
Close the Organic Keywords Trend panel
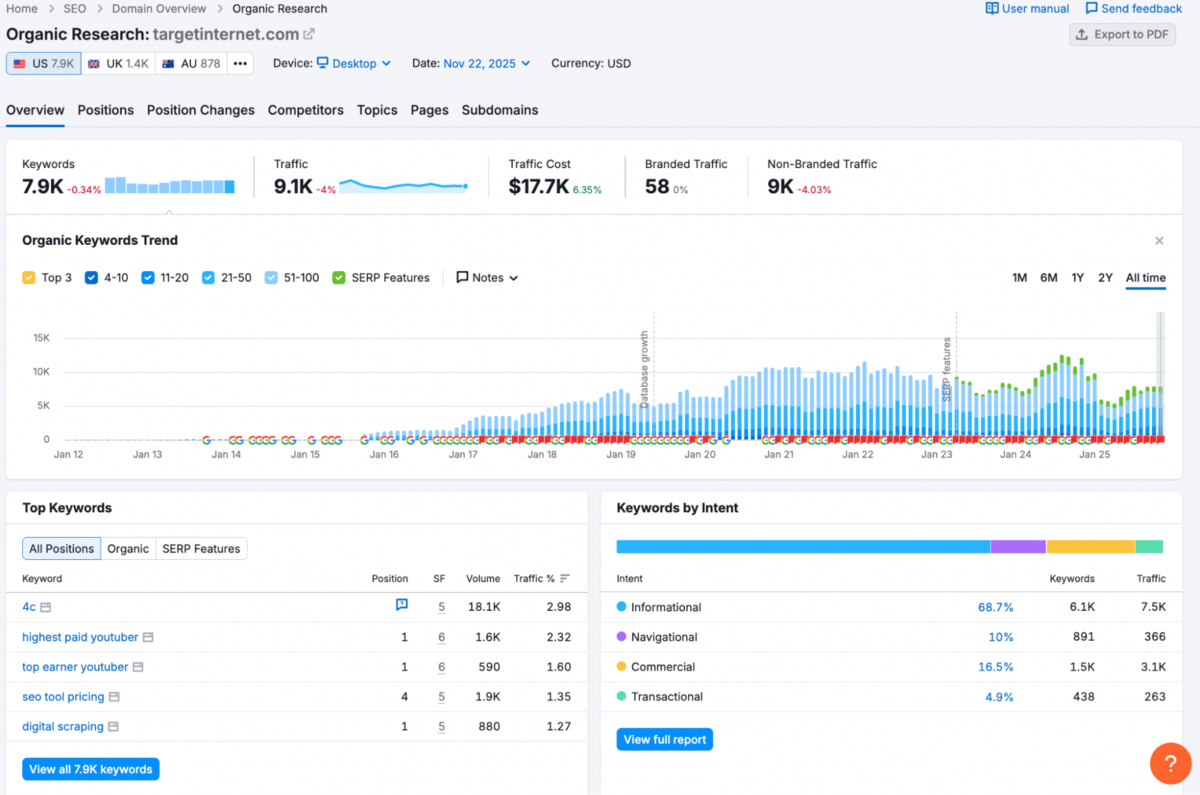pos(1159,240)
